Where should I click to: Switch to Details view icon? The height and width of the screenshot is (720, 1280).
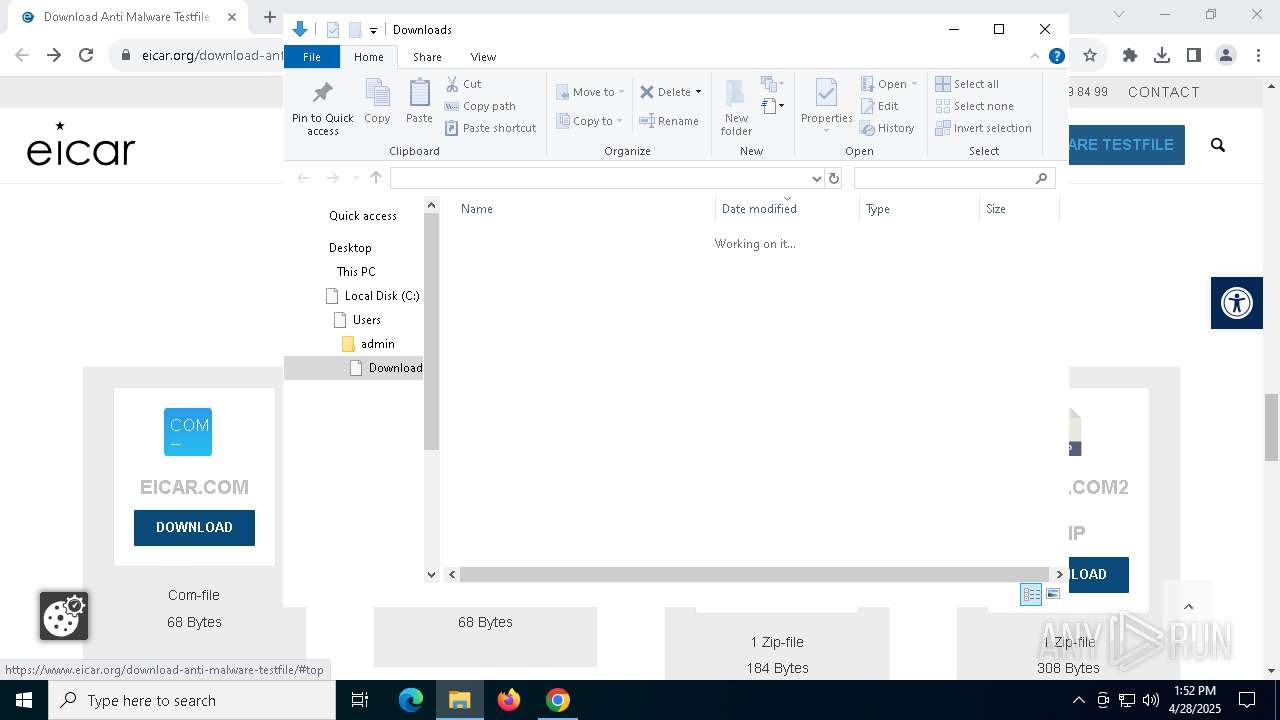[1031, 594]
